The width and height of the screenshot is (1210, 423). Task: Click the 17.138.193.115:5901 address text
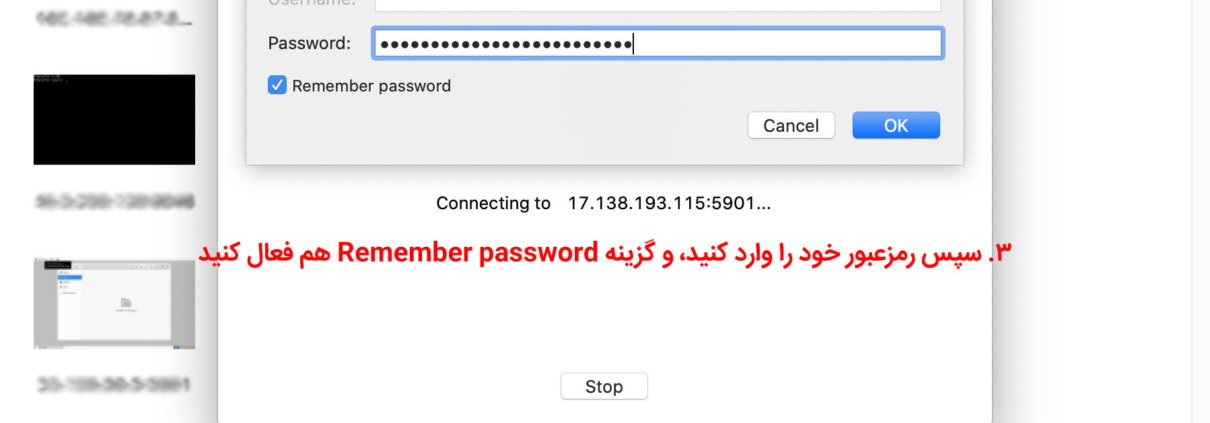(x=669, y=203)
